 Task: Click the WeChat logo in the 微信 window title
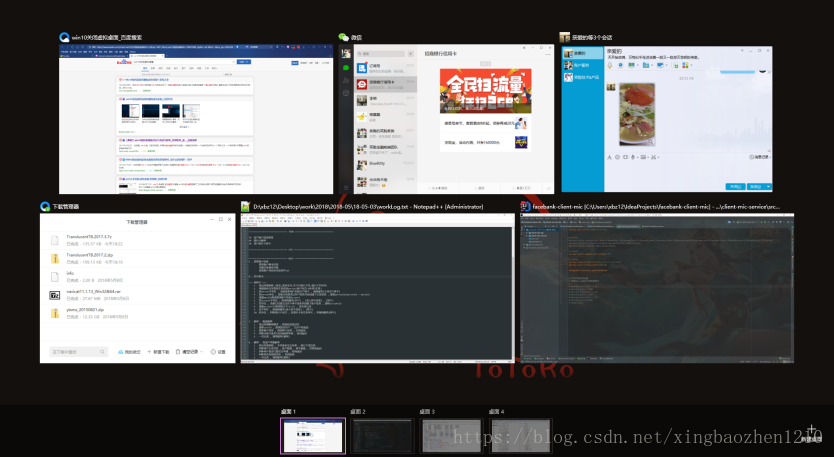pyautogui.click(x=343, y=37)
